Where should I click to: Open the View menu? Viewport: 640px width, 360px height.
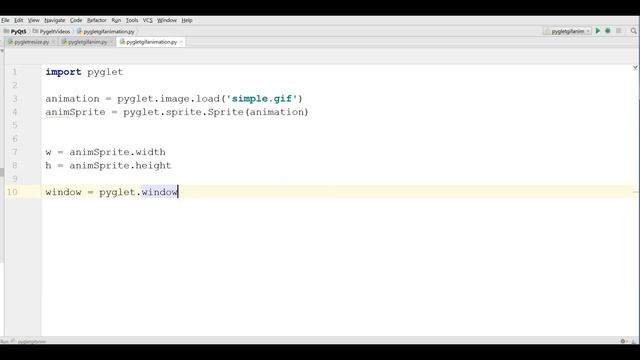click(x=33, y=20)
